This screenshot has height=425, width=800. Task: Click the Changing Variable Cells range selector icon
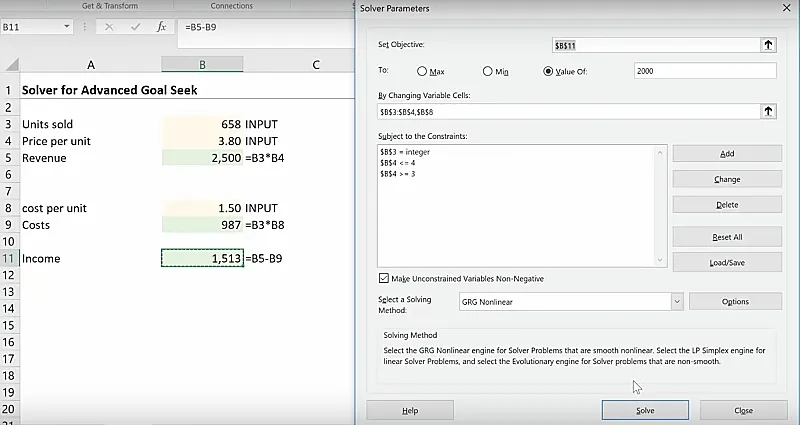(x=768, y=112)
